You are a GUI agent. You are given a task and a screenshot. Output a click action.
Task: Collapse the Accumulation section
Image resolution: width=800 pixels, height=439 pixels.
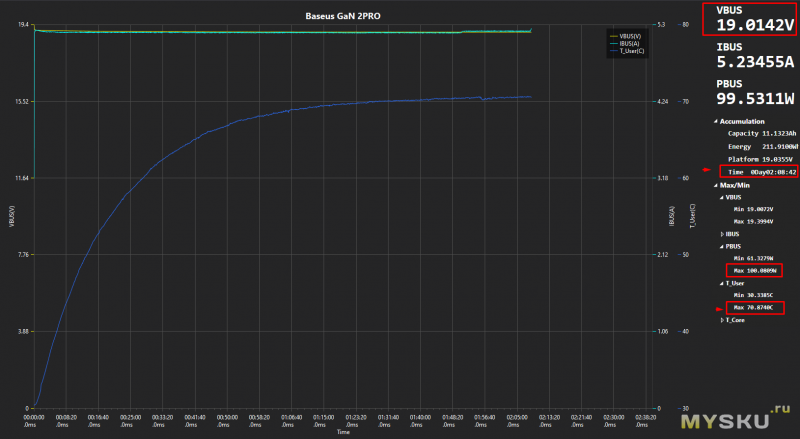coord(716,121)
